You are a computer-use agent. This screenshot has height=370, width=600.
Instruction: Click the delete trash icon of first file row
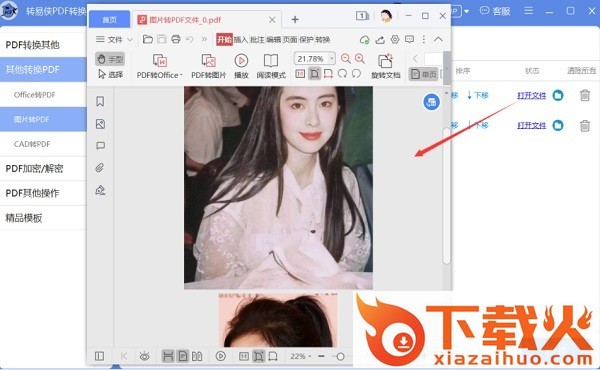pos(585,95)
